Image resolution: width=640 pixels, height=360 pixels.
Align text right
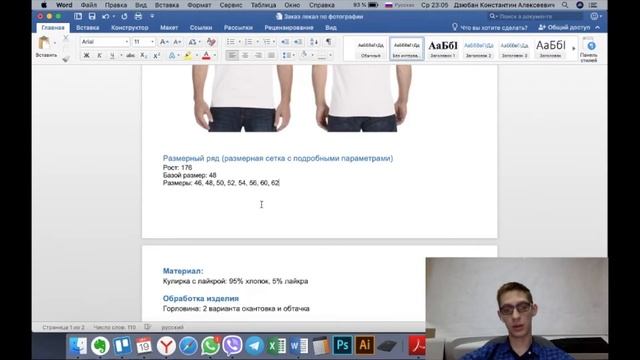(x=258, y=56)
